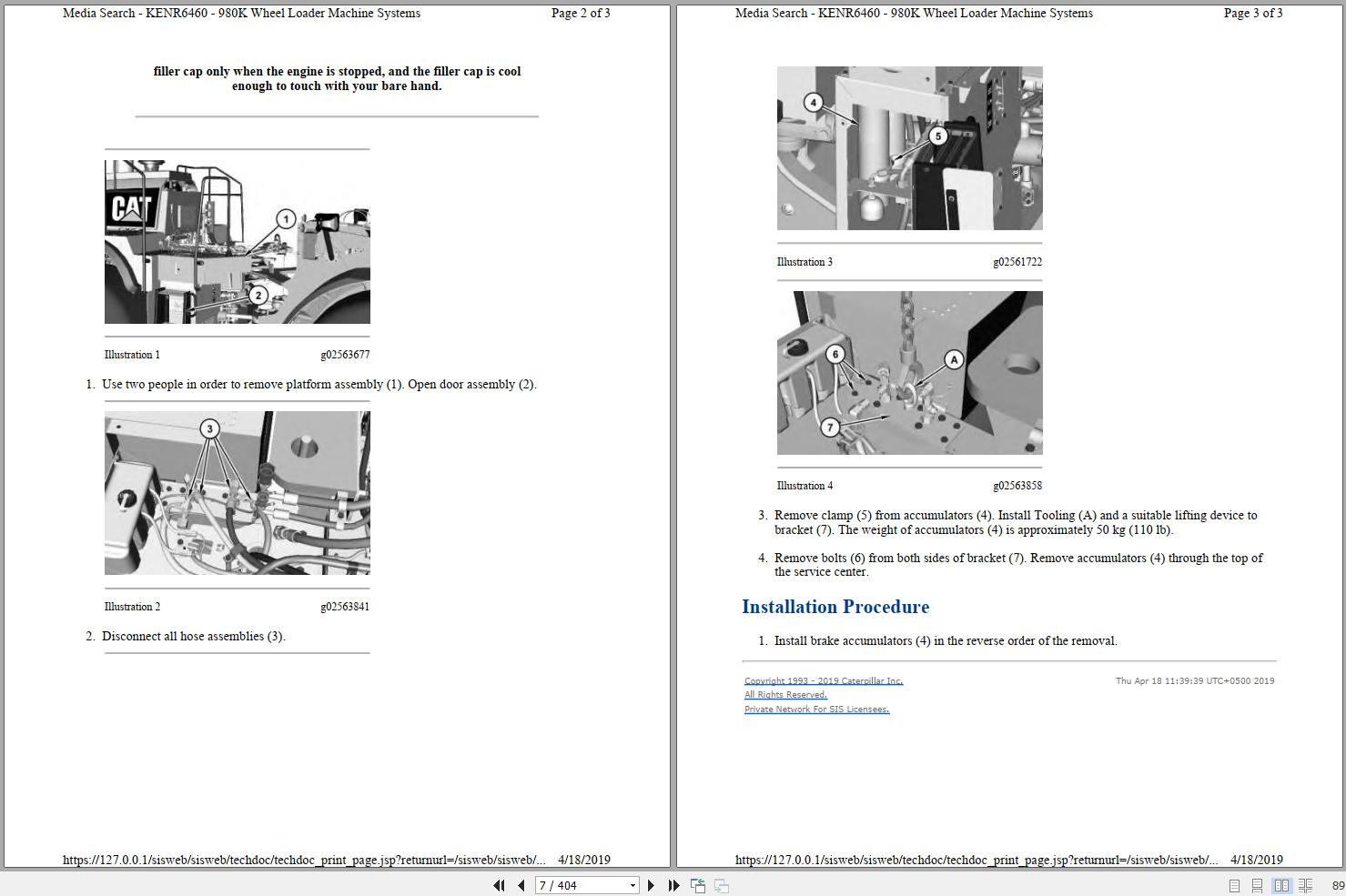Select the facing pages view
The width and height of the screenshot is (1346, 896).
(1283, 884)
